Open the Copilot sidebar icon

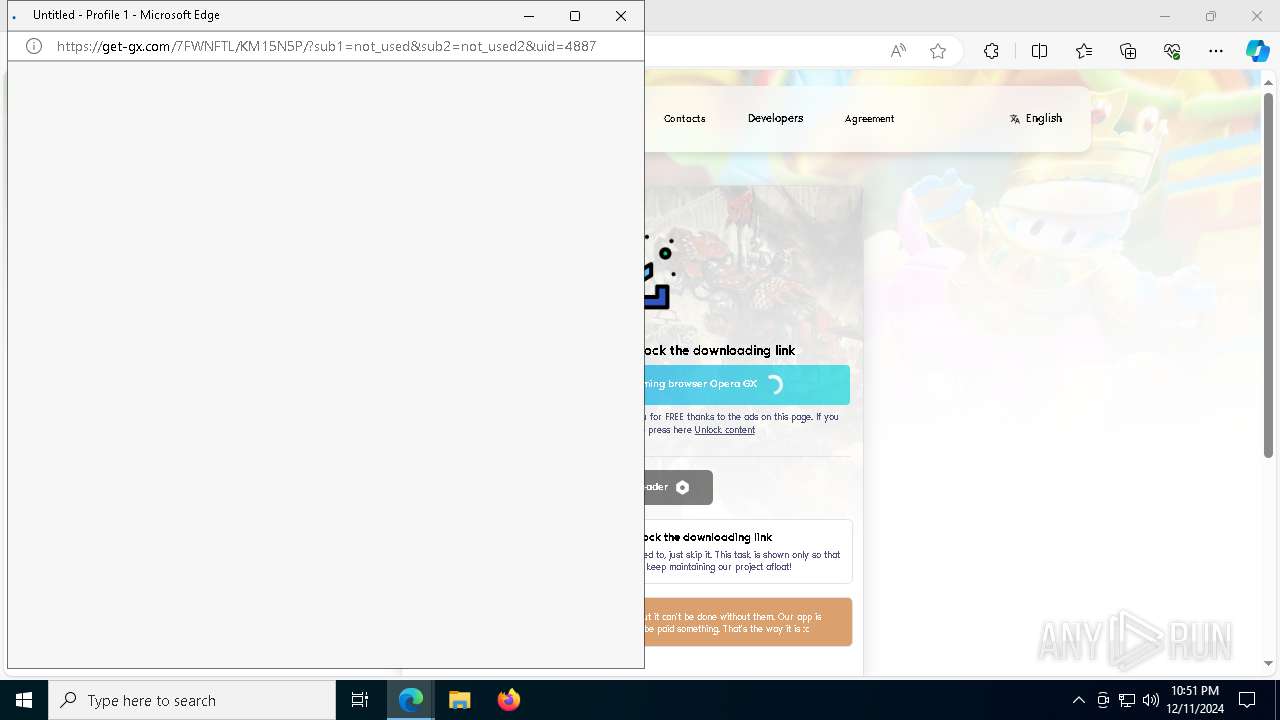click(x=1257, y=51)
